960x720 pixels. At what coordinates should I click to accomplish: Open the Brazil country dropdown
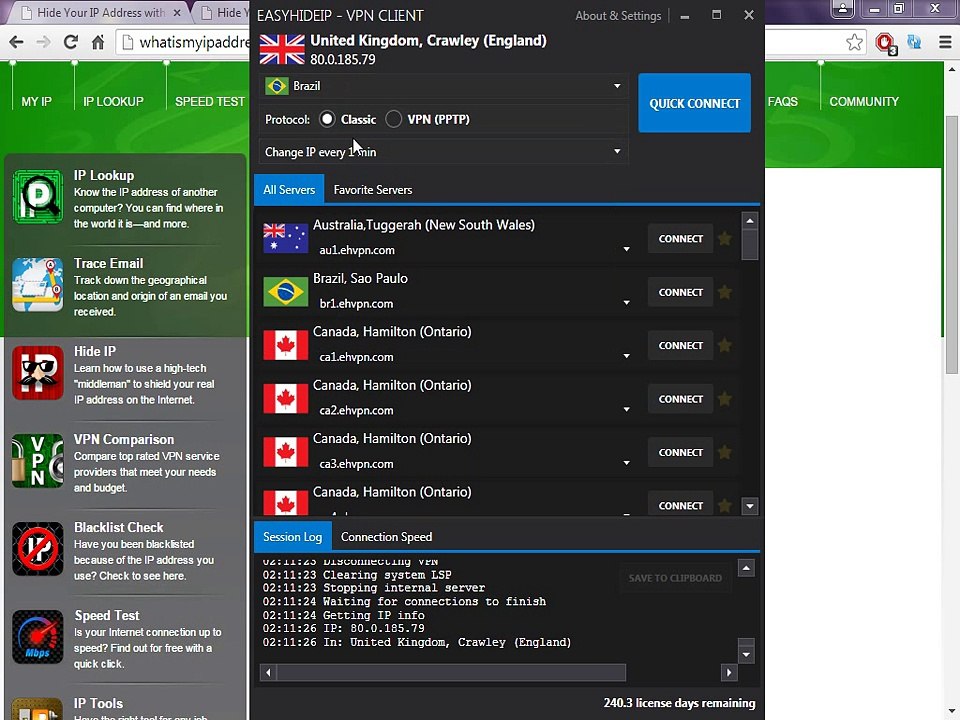click(x=443, y=86)
